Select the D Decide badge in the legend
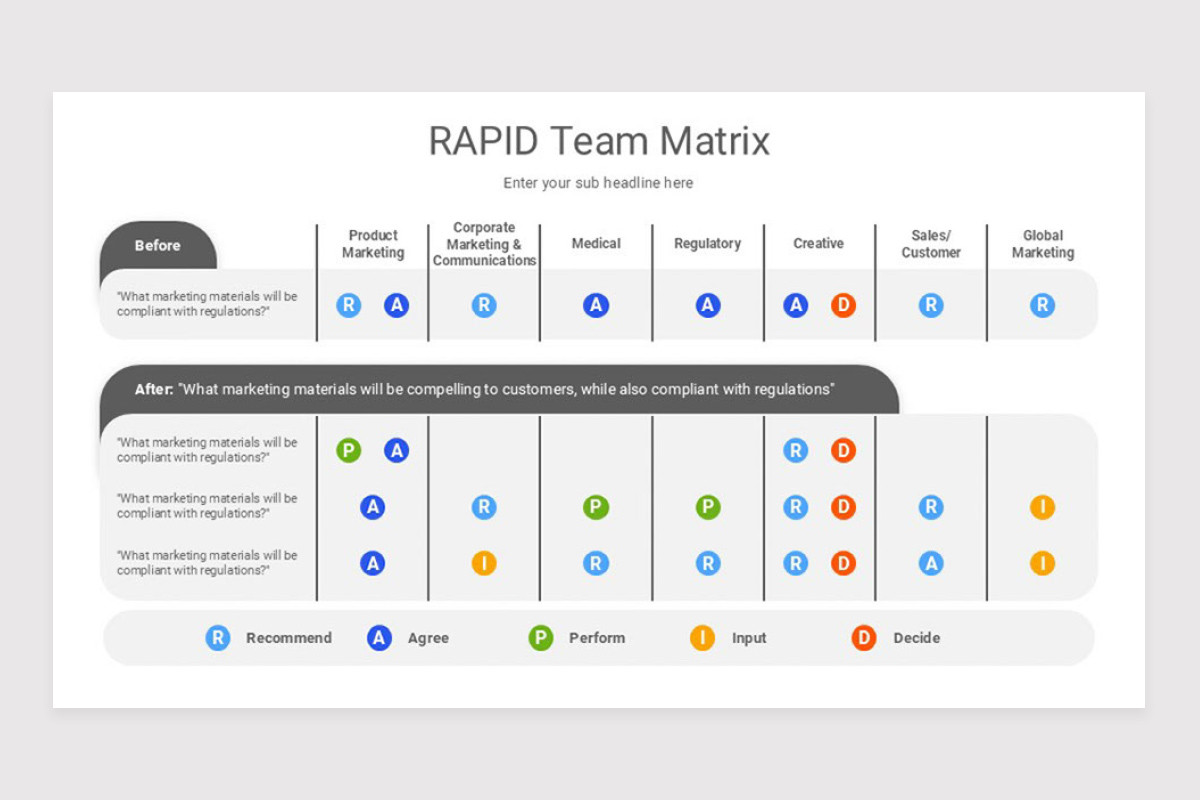Viewport: 1200px width, 800px height. [862, 638]
